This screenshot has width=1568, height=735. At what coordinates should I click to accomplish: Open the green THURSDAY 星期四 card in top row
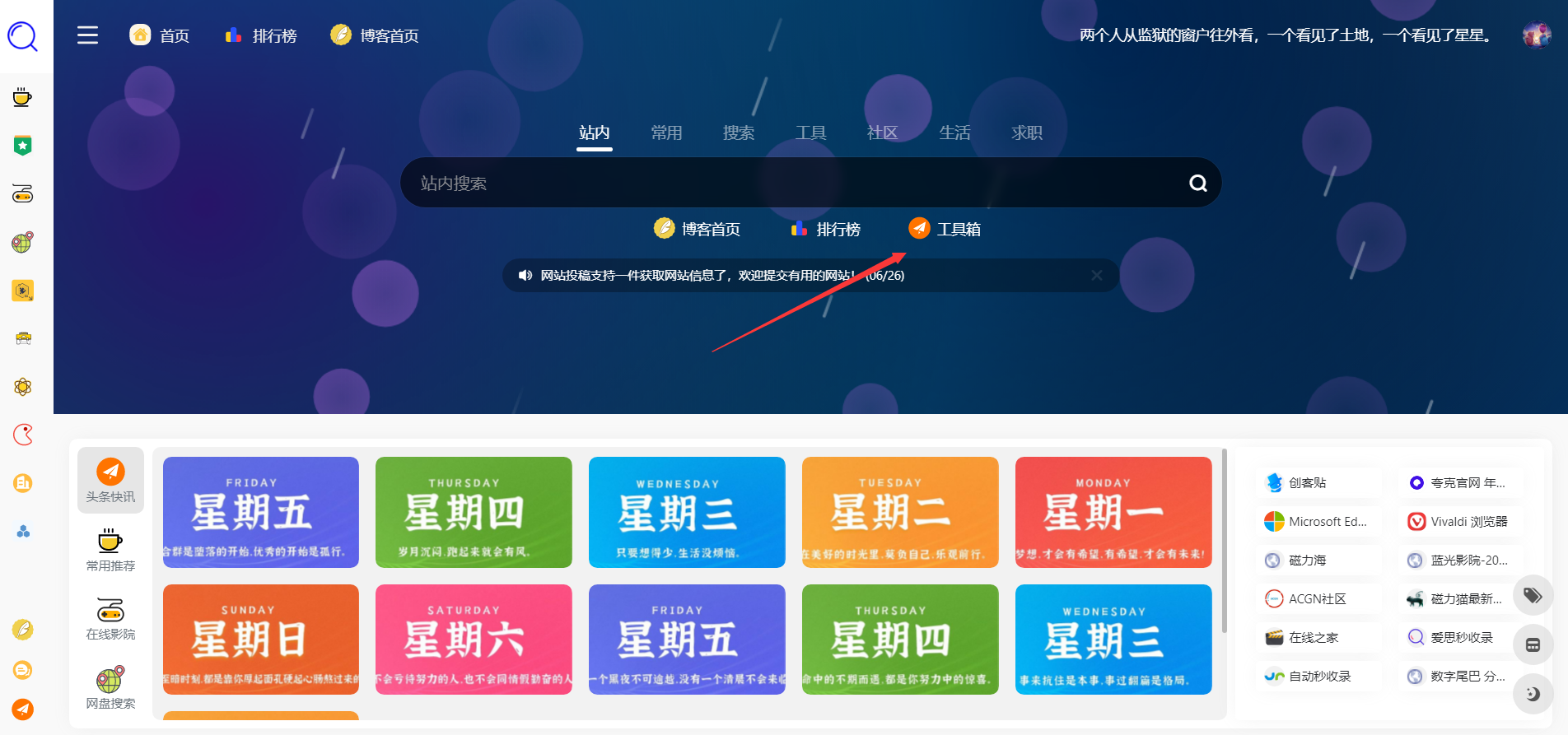pyautogui.click(x=474, y=512)
